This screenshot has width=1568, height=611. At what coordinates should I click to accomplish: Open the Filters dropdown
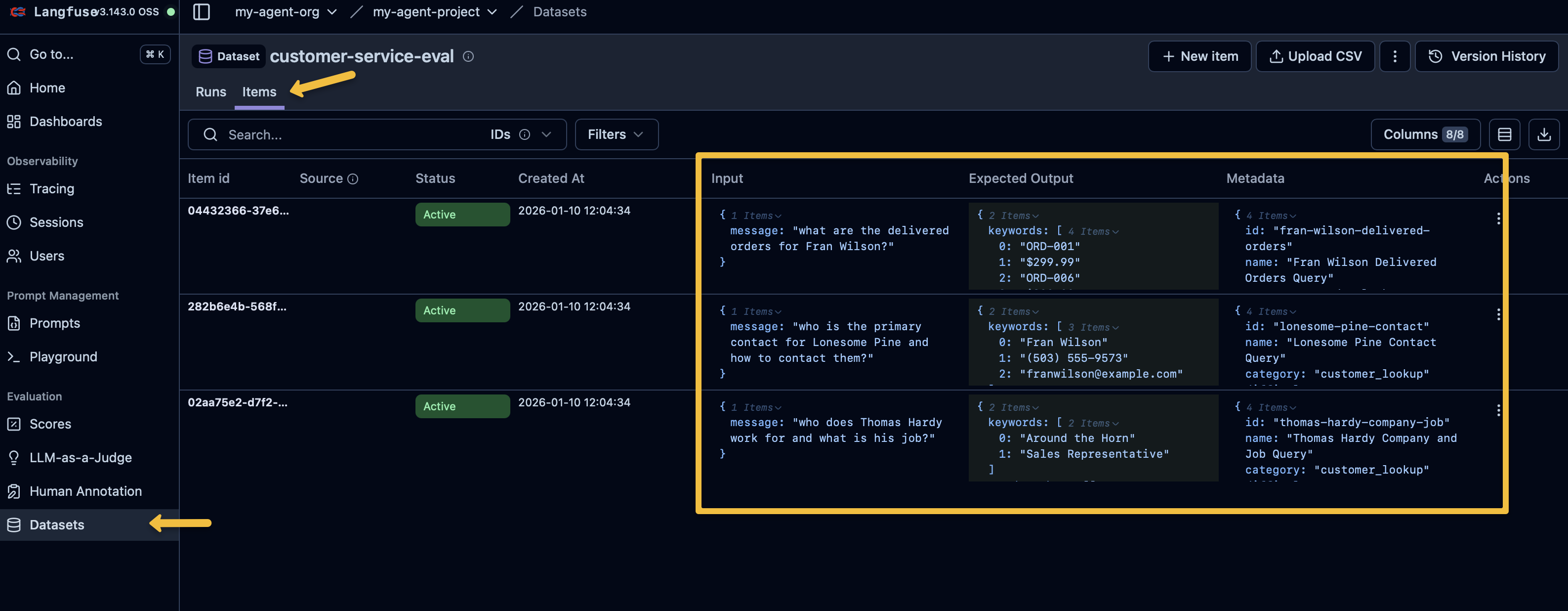(x=616, y=134)
